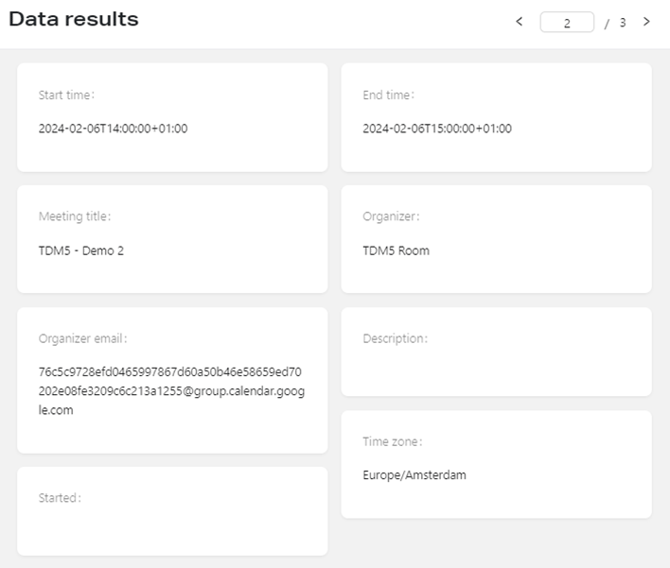
Task: Select the Start time label
Action: 66,95
